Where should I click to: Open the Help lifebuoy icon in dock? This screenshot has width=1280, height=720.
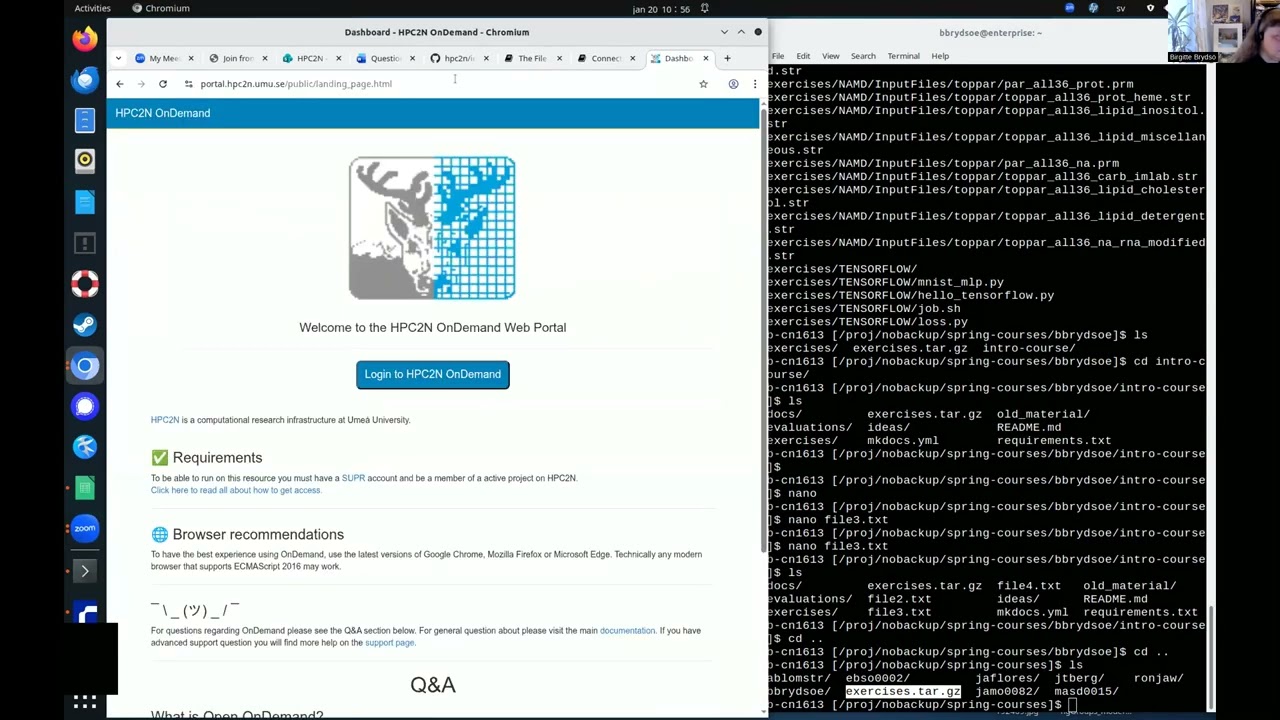(x=85, y=284)
